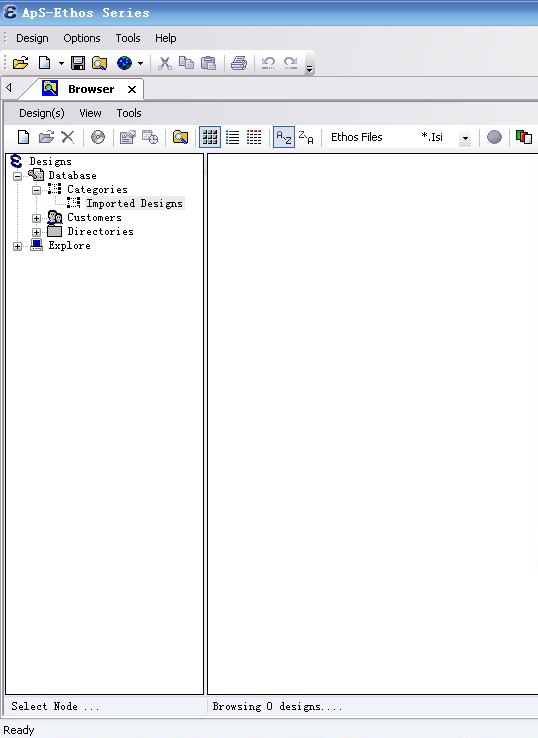Open the top Tools menu beside Help
The height and width of the screenshot is (738, 538).
tap(128, 38)
